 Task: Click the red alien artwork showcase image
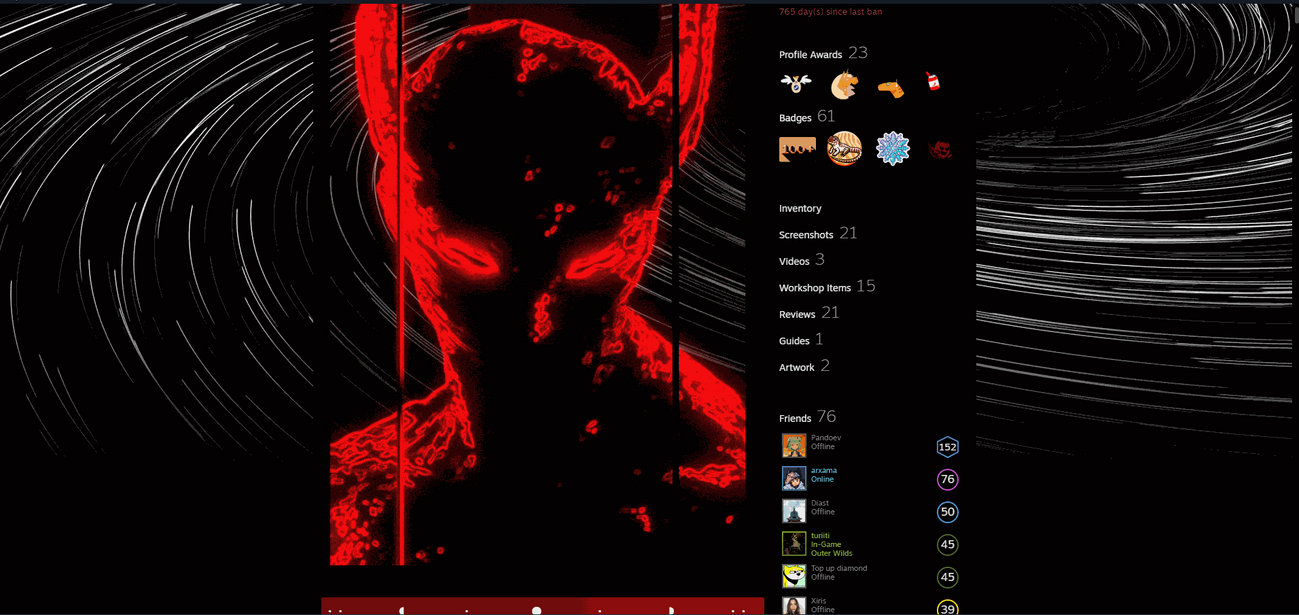coord(537,284)
